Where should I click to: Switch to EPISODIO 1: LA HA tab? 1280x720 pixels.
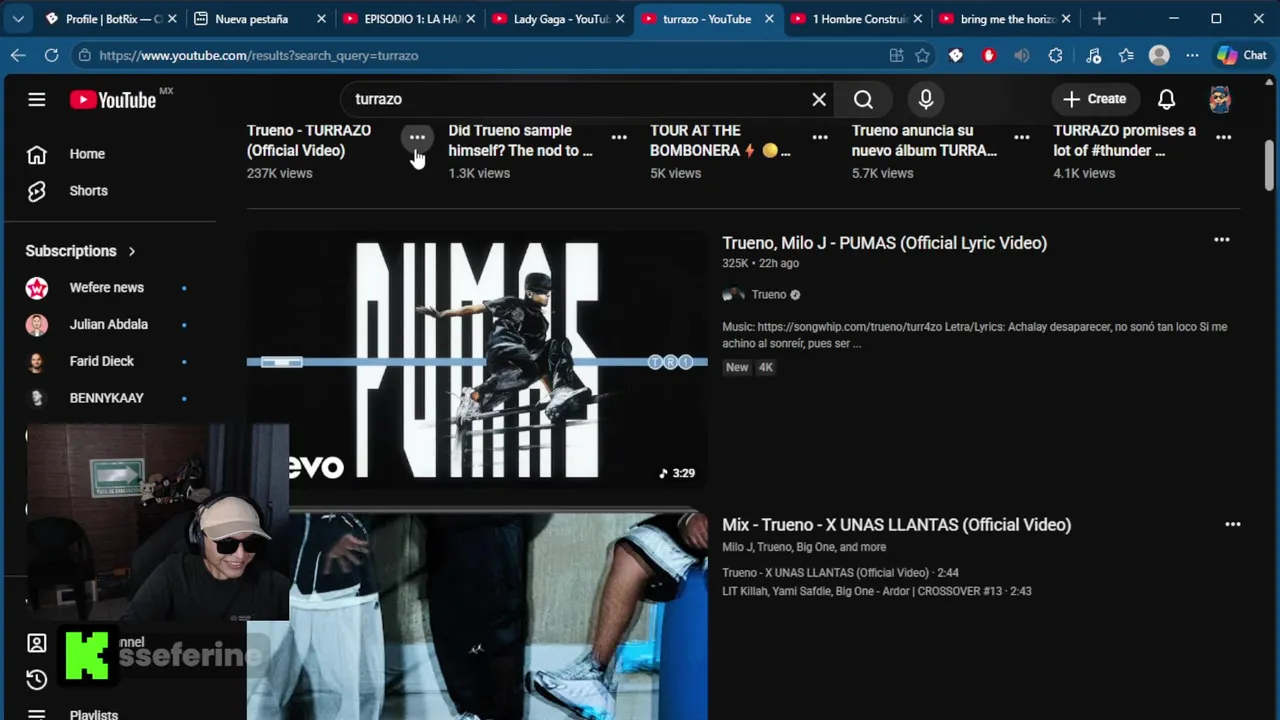(409, 18)
